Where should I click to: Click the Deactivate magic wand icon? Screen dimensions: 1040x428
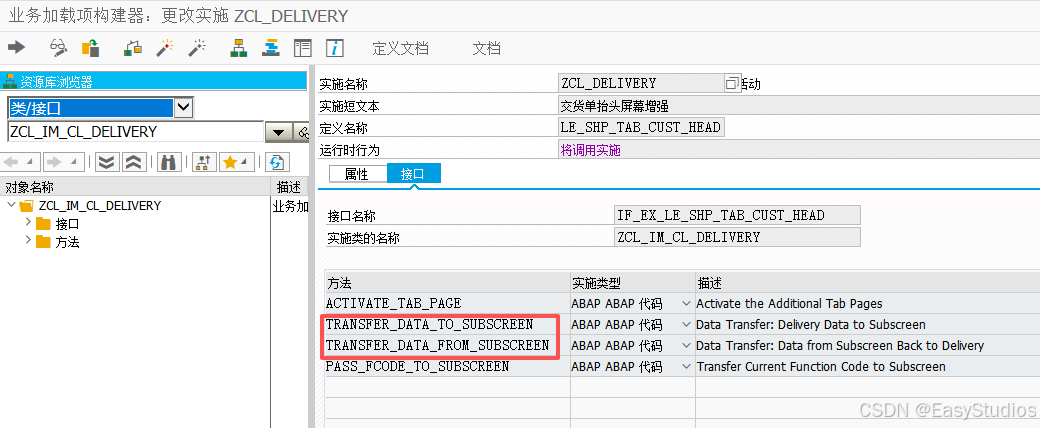tap(197, 48)
